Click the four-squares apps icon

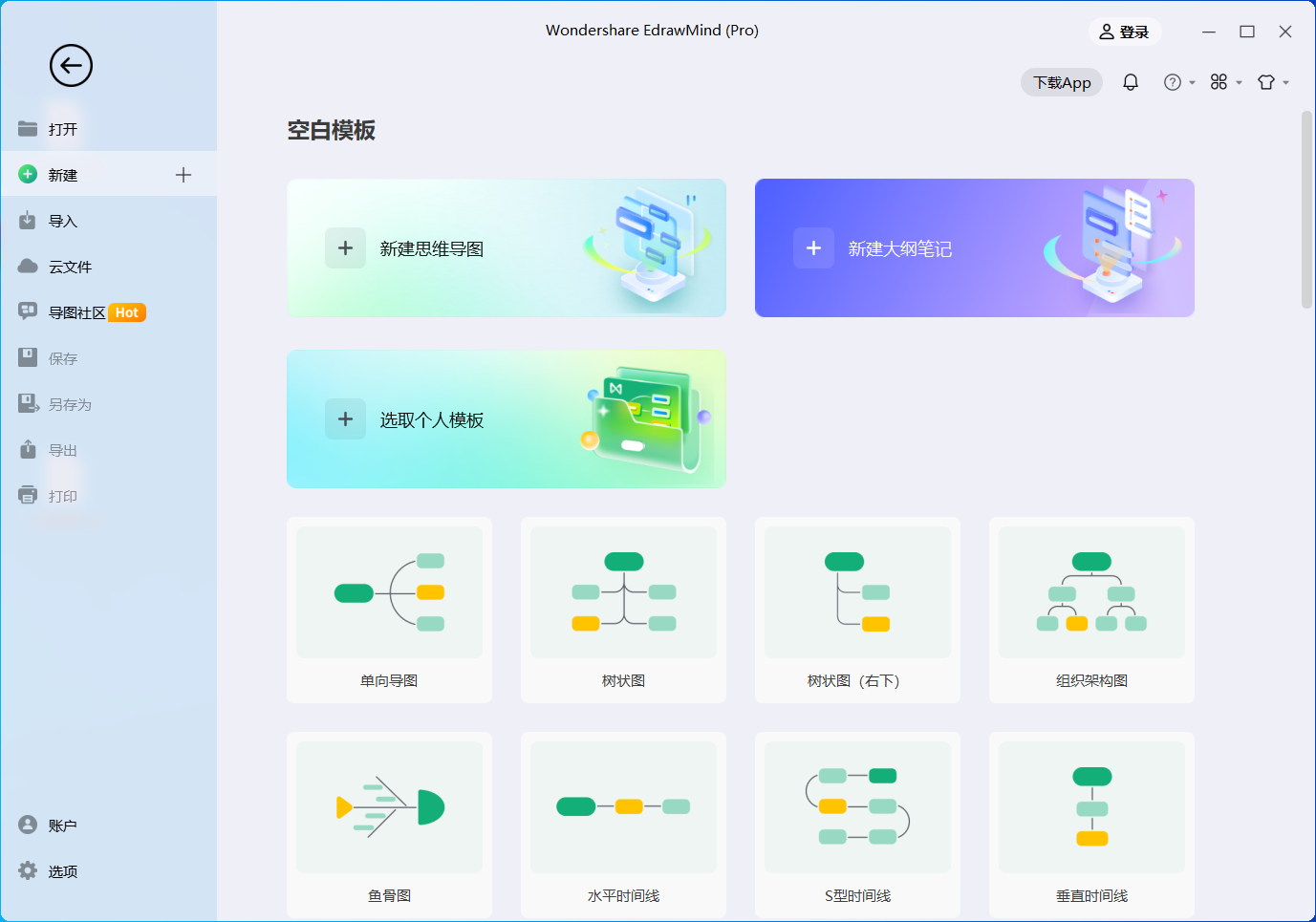pos(1219,82)
